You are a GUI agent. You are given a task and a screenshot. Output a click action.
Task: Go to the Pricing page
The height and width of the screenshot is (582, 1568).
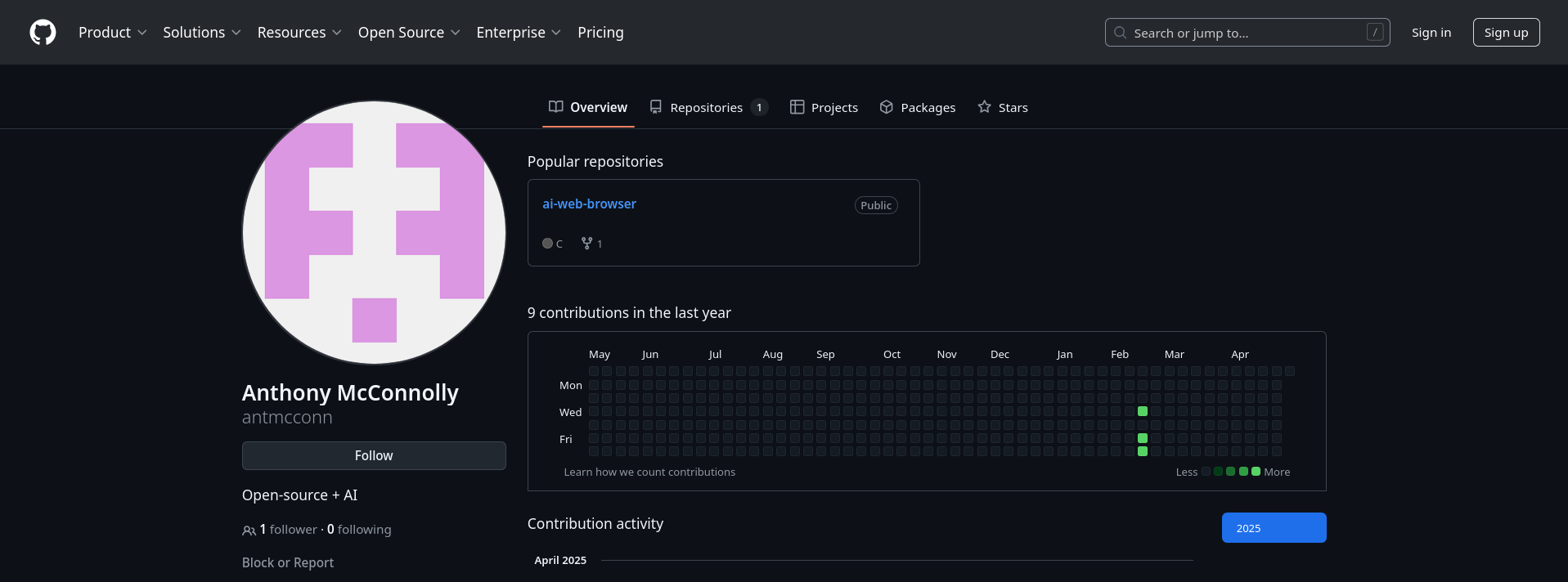click(x=600, y=33)
